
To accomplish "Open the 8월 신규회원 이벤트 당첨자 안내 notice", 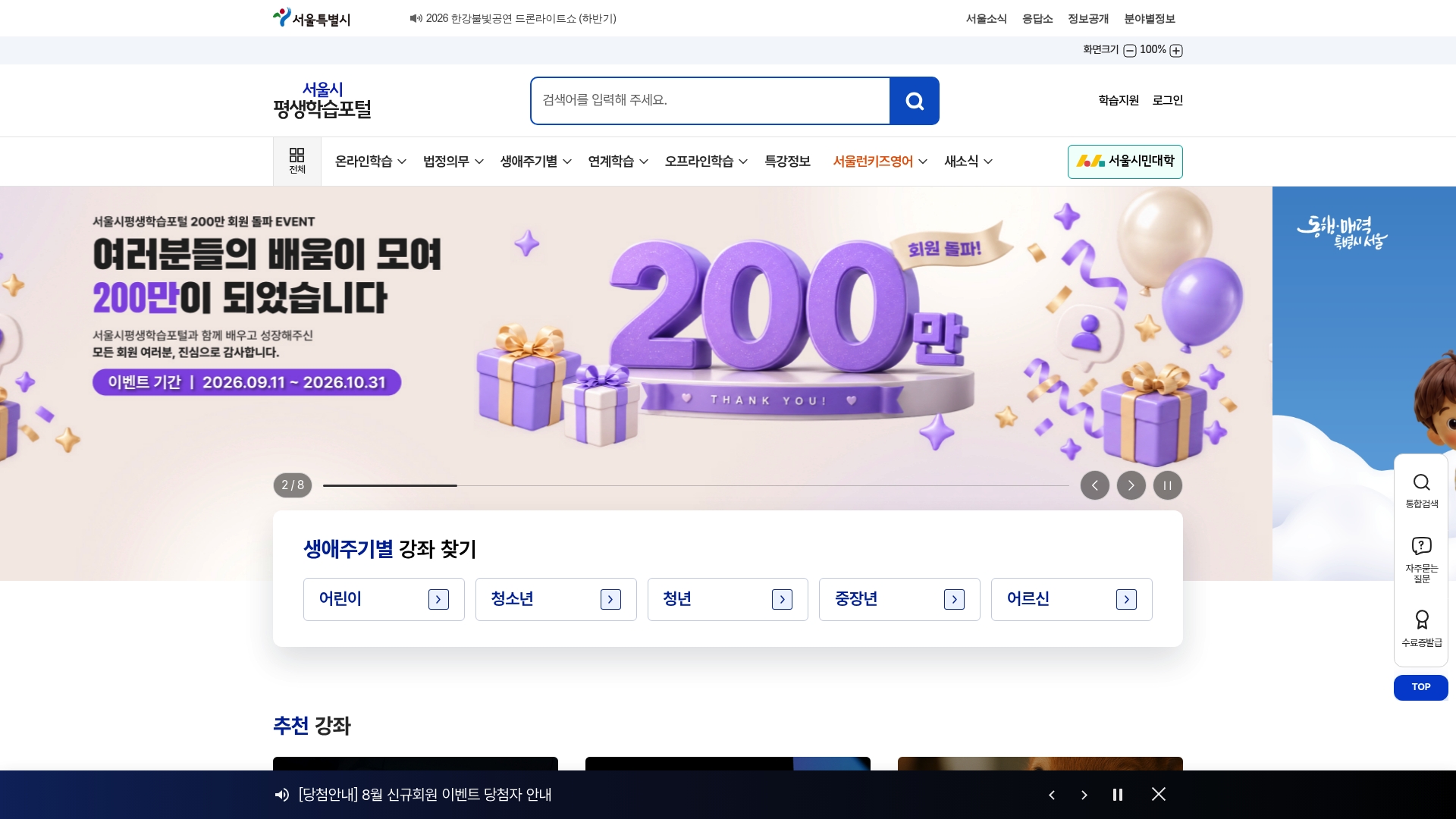I will tap(425, 795).
